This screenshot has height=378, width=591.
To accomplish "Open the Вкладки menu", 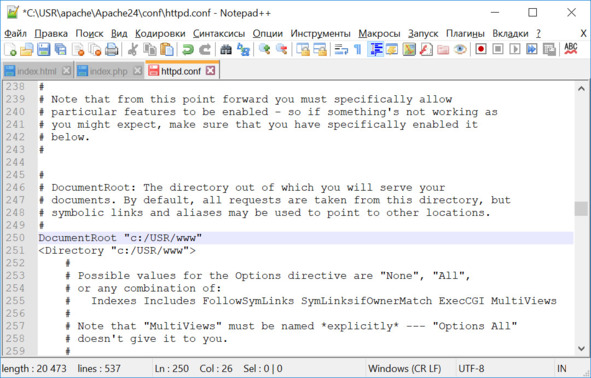I will [x=510, y=34].
